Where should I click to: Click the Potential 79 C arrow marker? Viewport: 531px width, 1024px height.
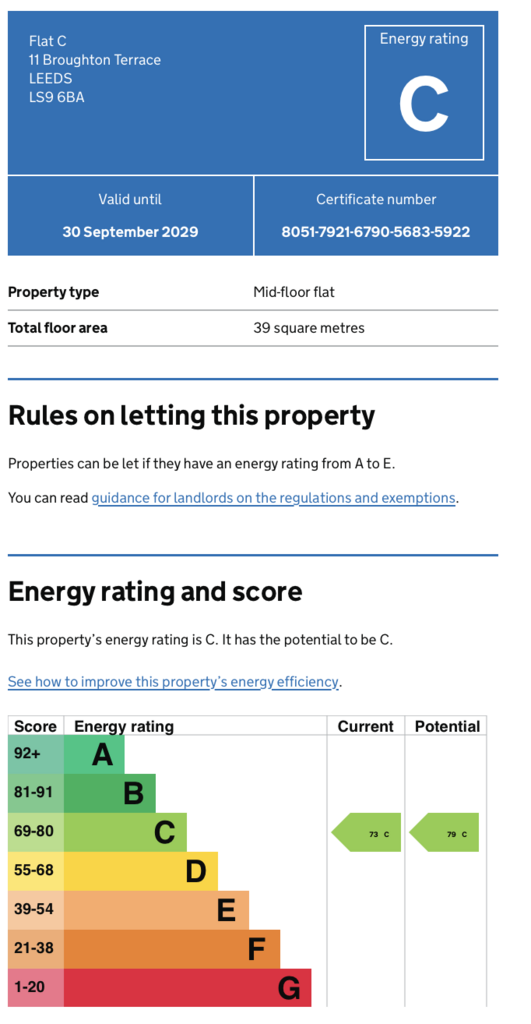pyautogui.click(x=443, y=833)
